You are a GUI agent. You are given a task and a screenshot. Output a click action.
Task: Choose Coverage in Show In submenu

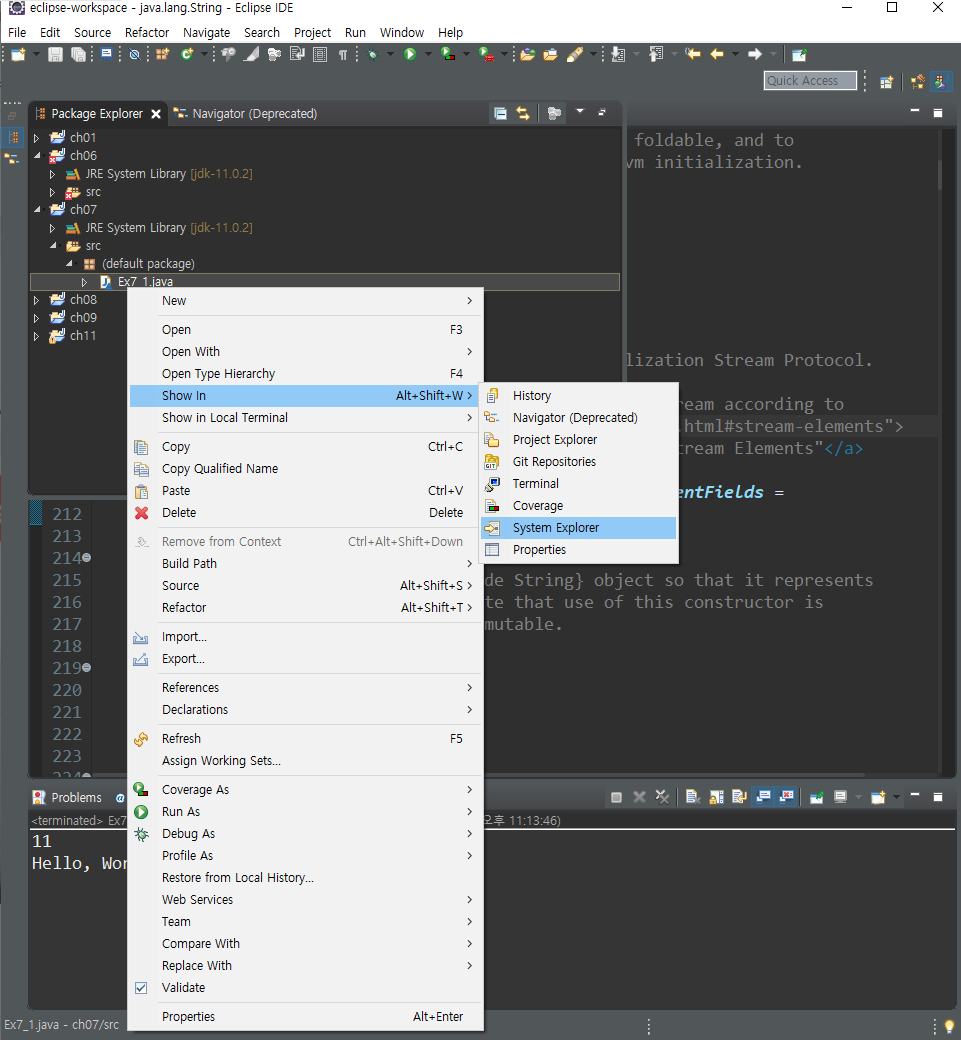(578, 505)
